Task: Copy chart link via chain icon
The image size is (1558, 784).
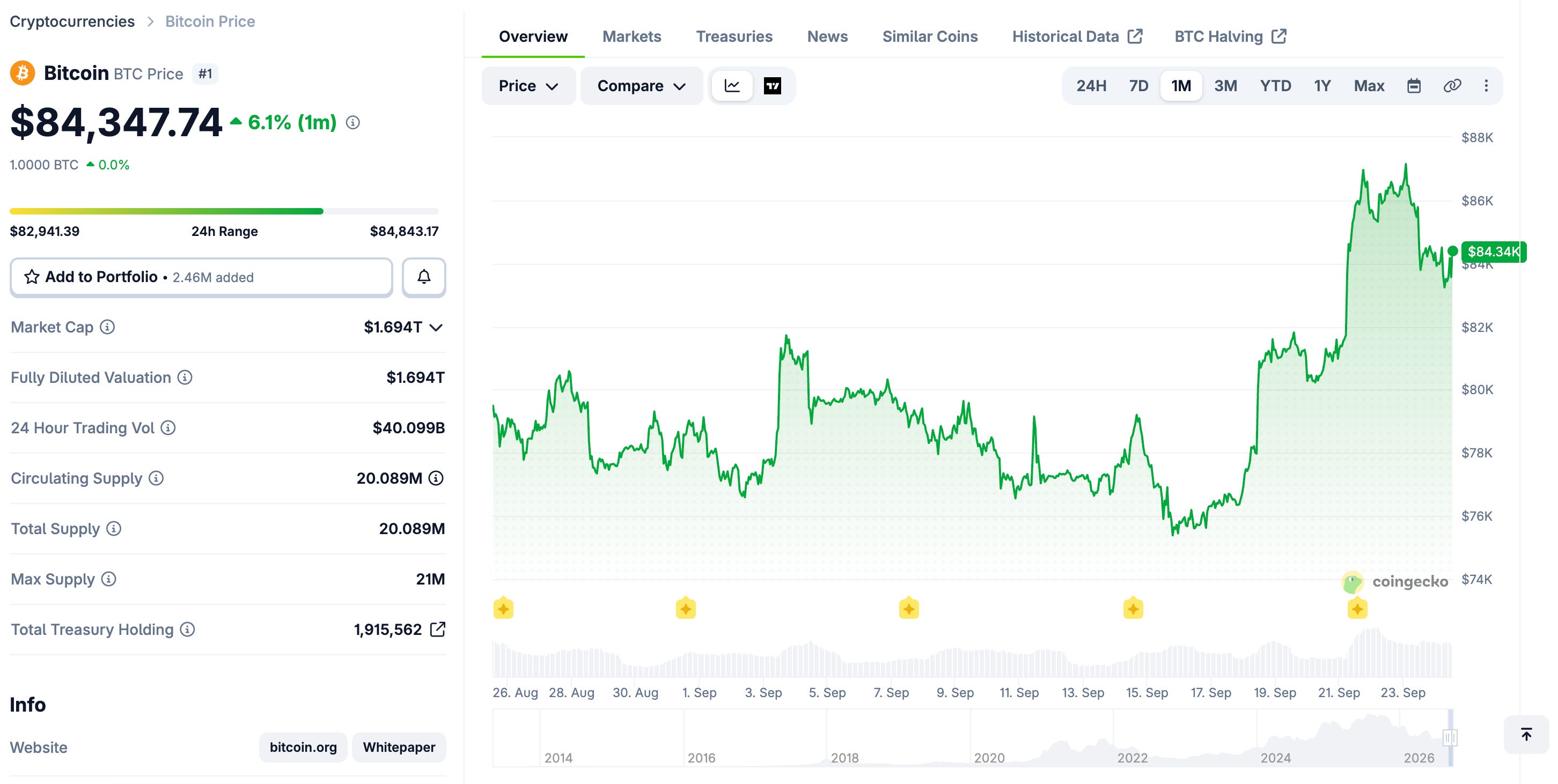Action: click(1452, 86)
